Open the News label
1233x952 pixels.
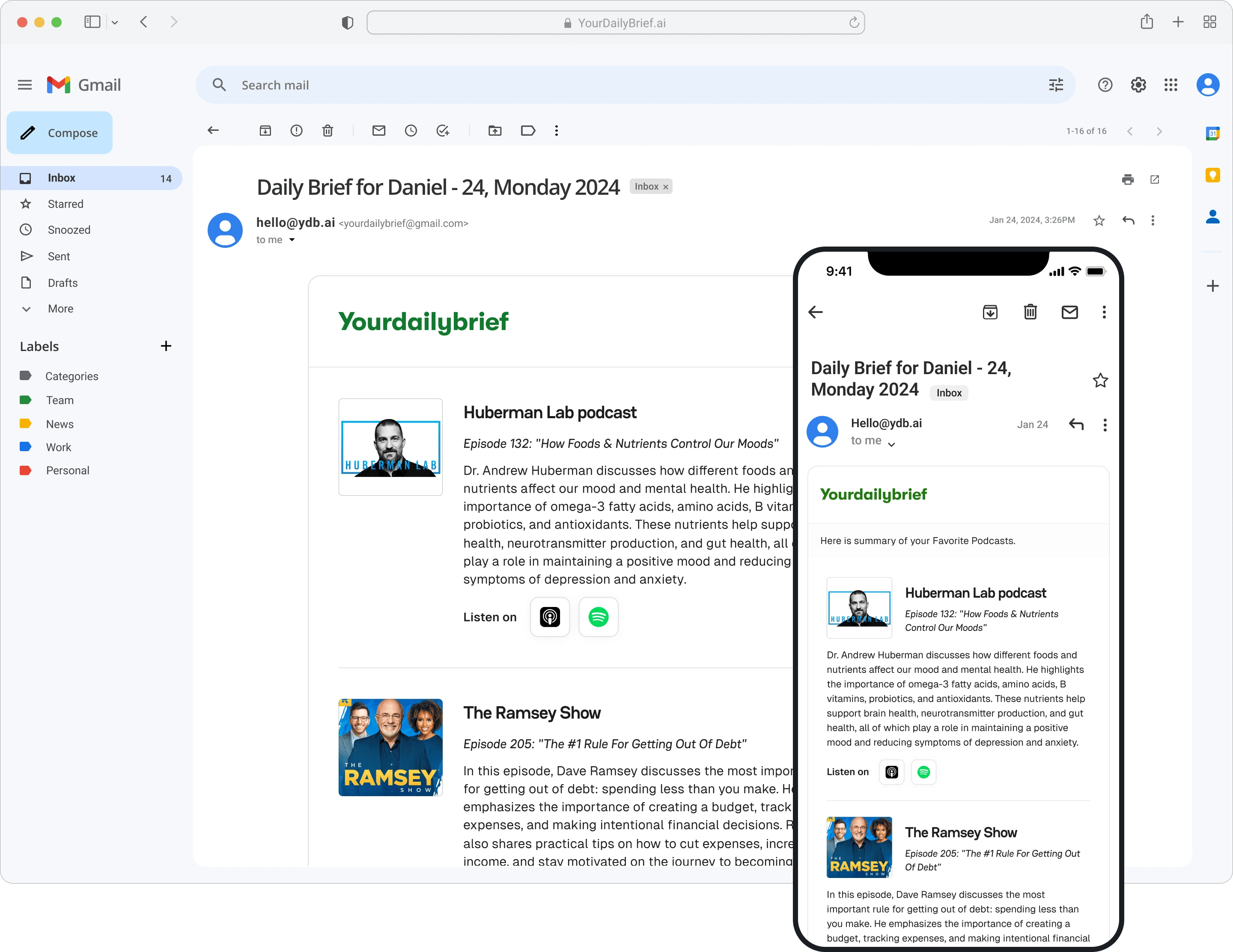click(60, 424)
